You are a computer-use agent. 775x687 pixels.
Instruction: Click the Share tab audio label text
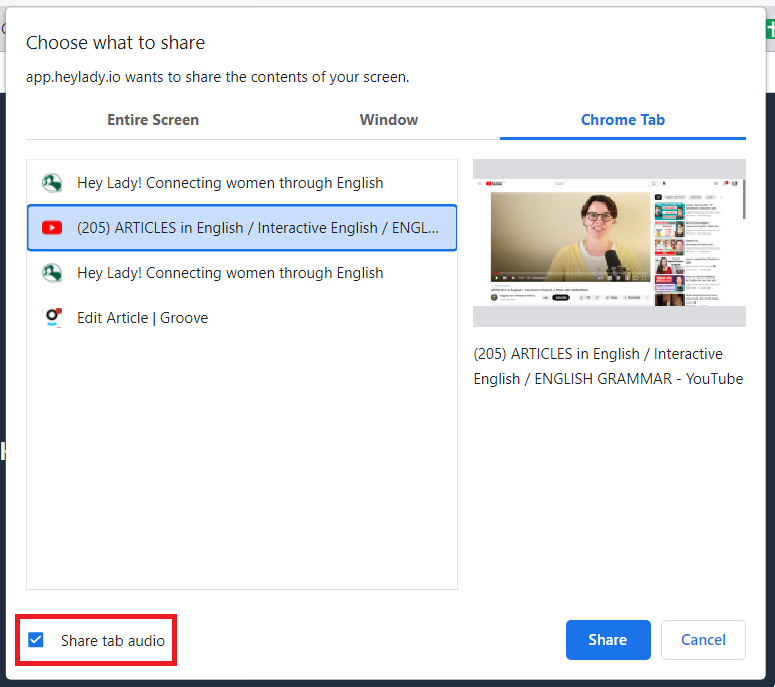[113, 641]
